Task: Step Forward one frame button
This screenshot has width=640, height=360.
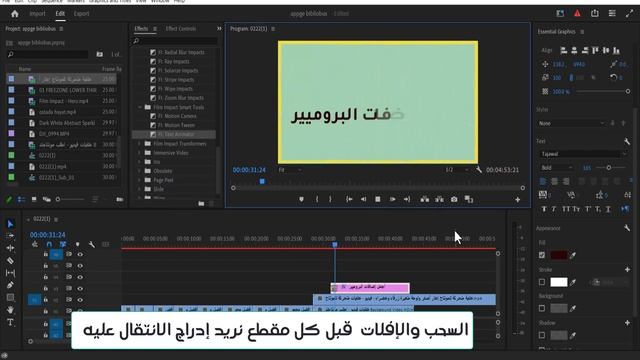Action: pyautogui.click(x=392, y=199)
